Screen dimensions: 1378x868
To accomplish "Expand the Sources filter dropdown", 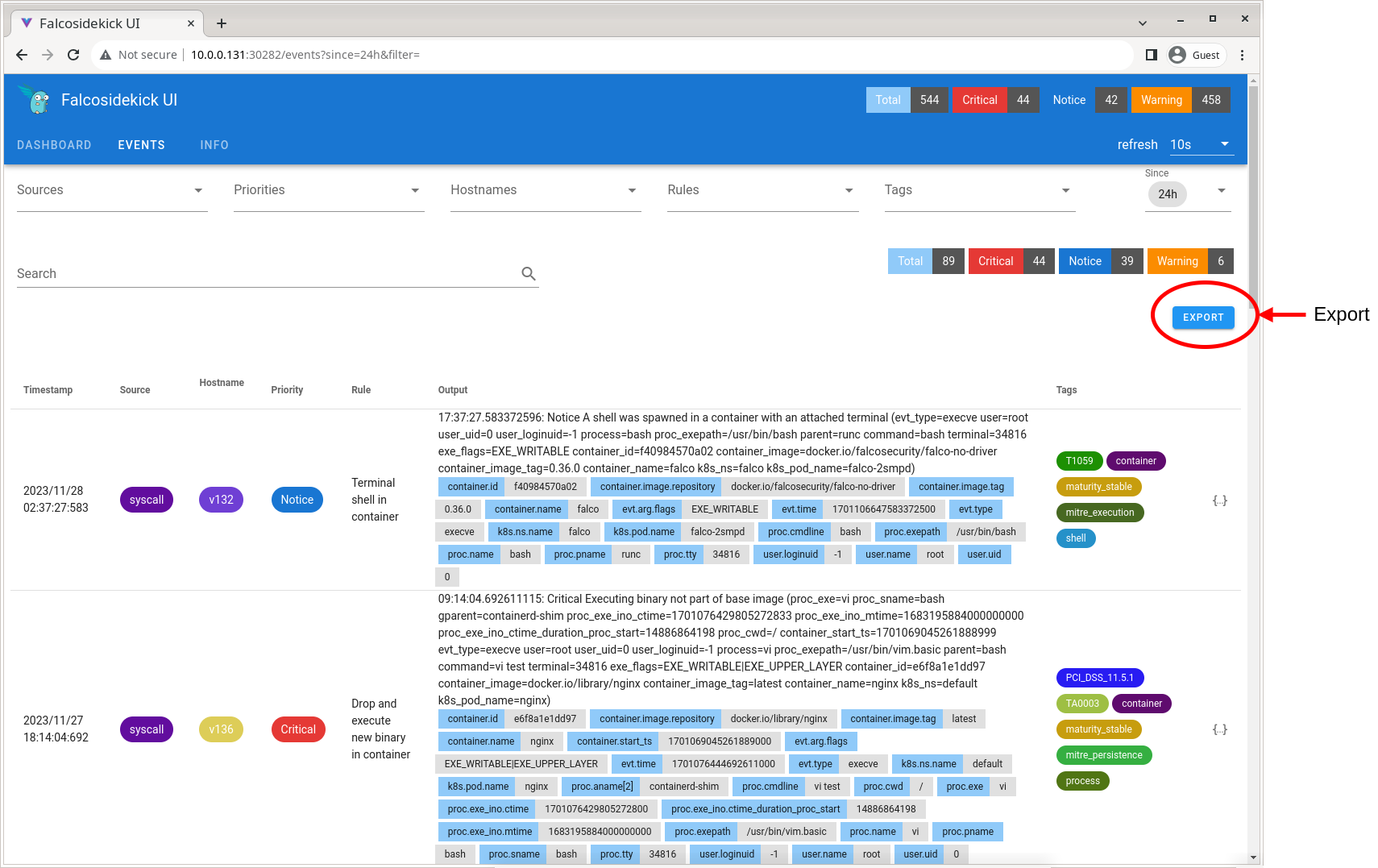I will point(112,191).
